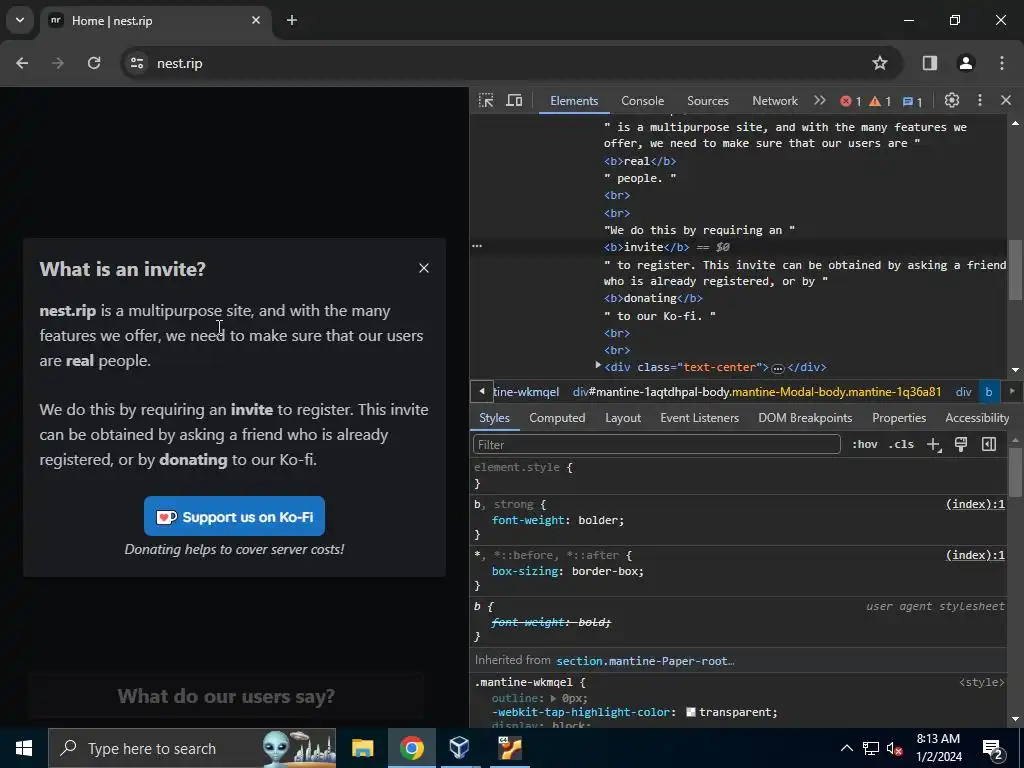
Task: Open the Properties tab
Action: [899, 418]
